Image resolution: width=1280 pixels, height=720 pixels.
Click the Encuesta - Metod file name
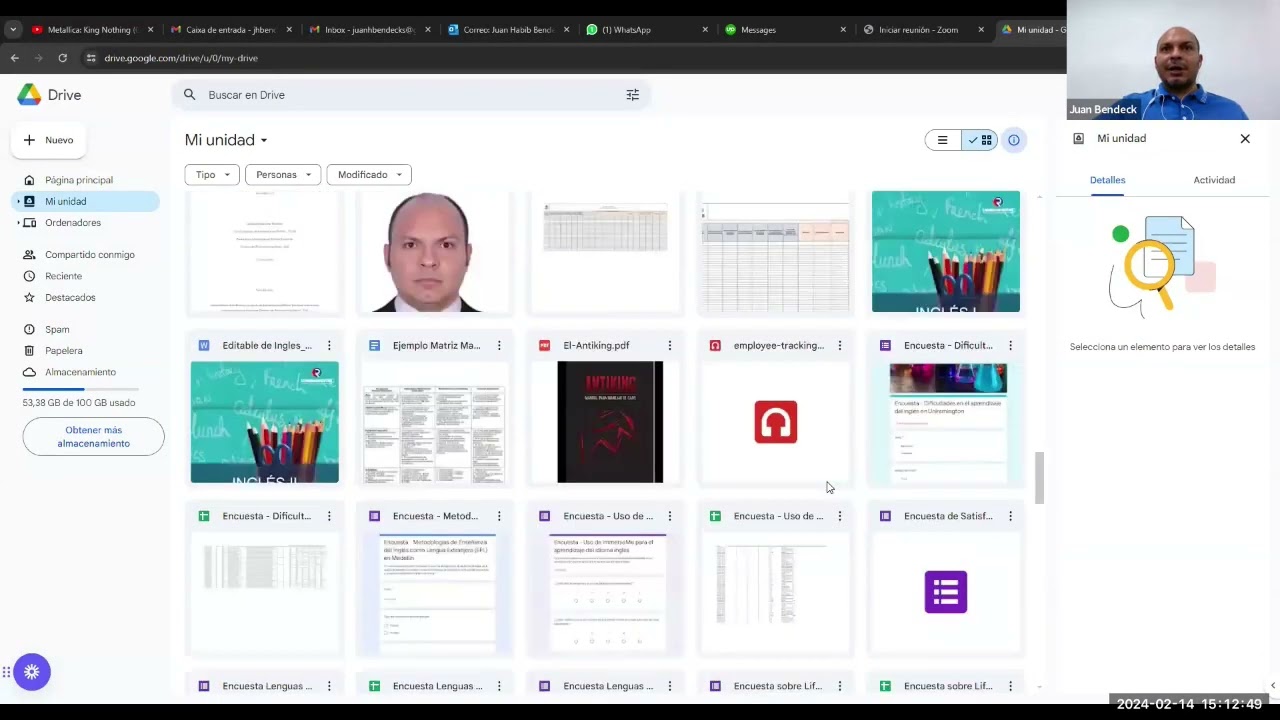coord(435,516)
